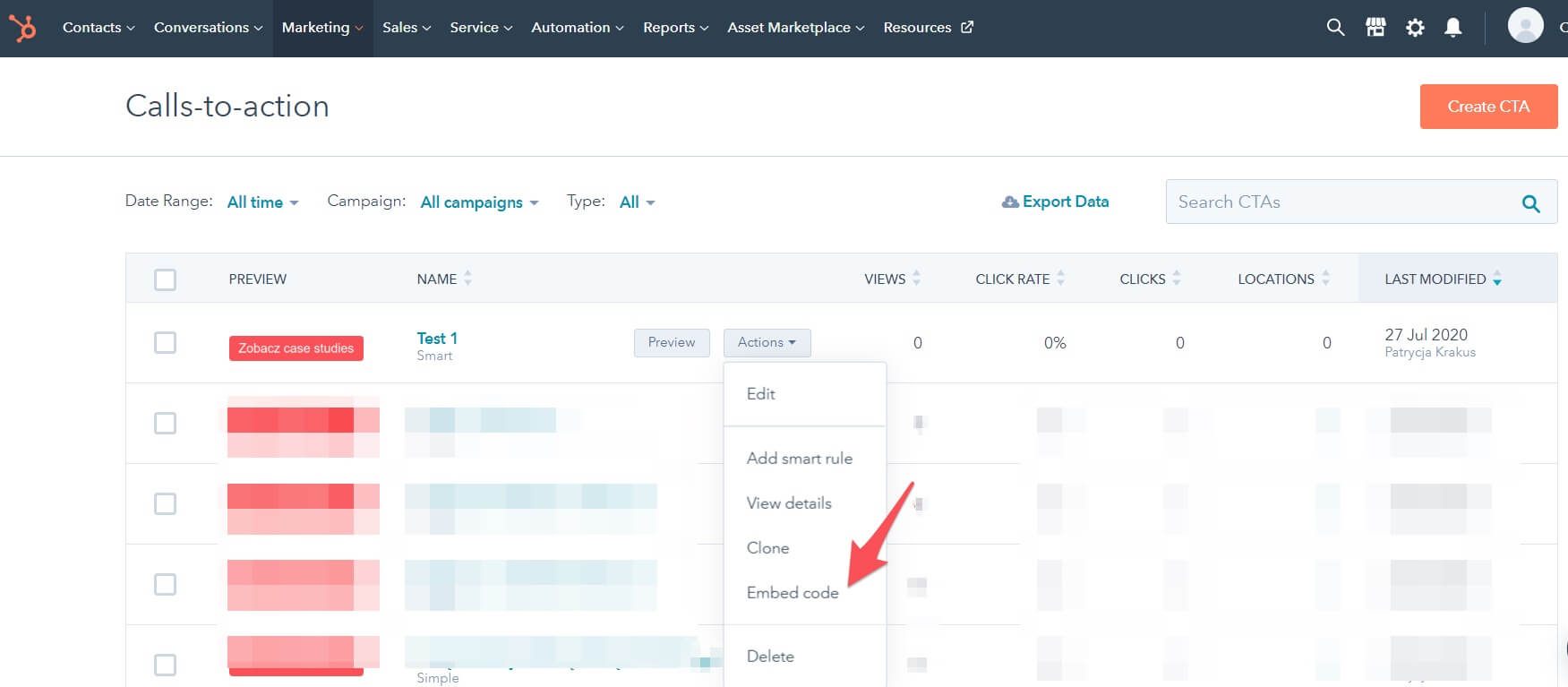Click the Calls-to-action page heading
Viewport: 1568px width, 687px height.
pos(227,106)
